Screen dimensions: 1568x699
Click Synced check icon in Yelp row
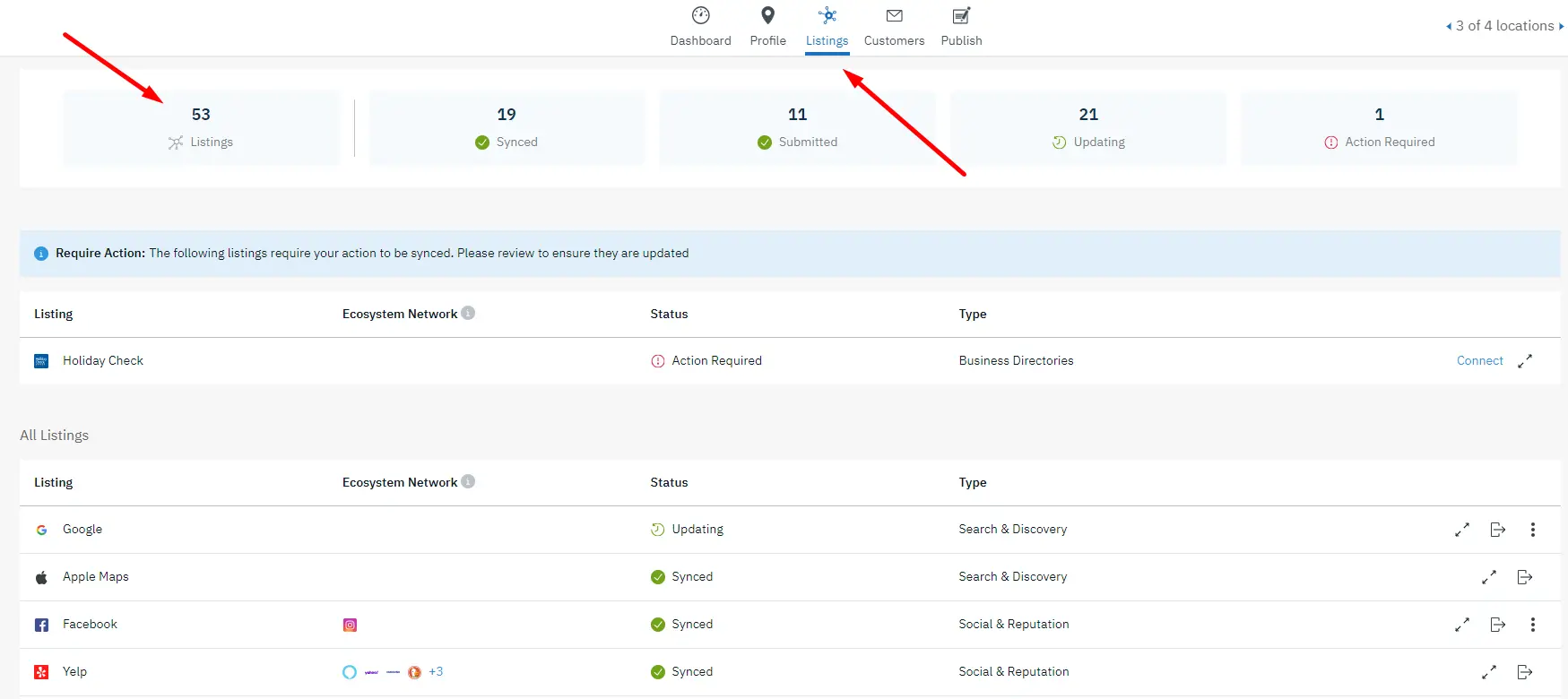point(658,672)
